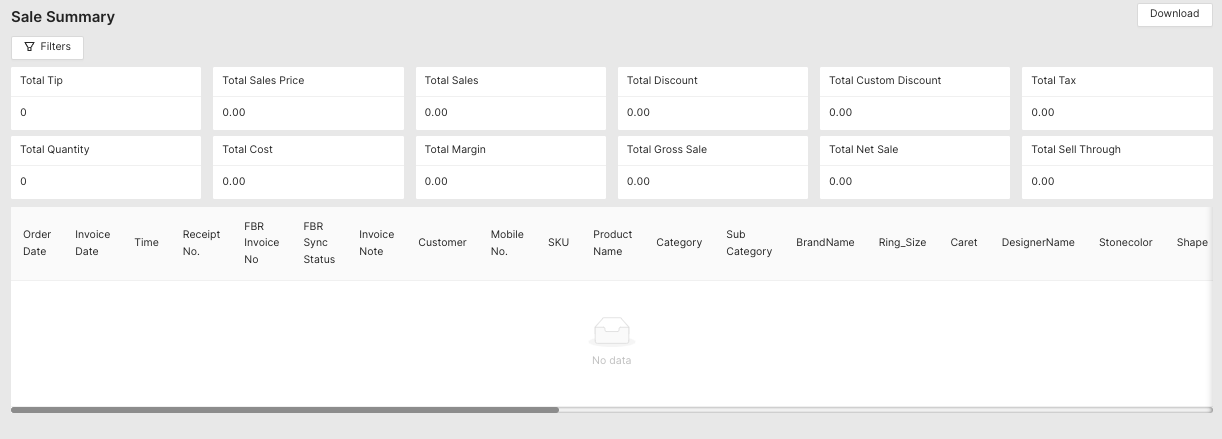Select the Ring_Size column header
This screenshot has height=439, width=1222.
pyautogui.click(x=902, y=243)
